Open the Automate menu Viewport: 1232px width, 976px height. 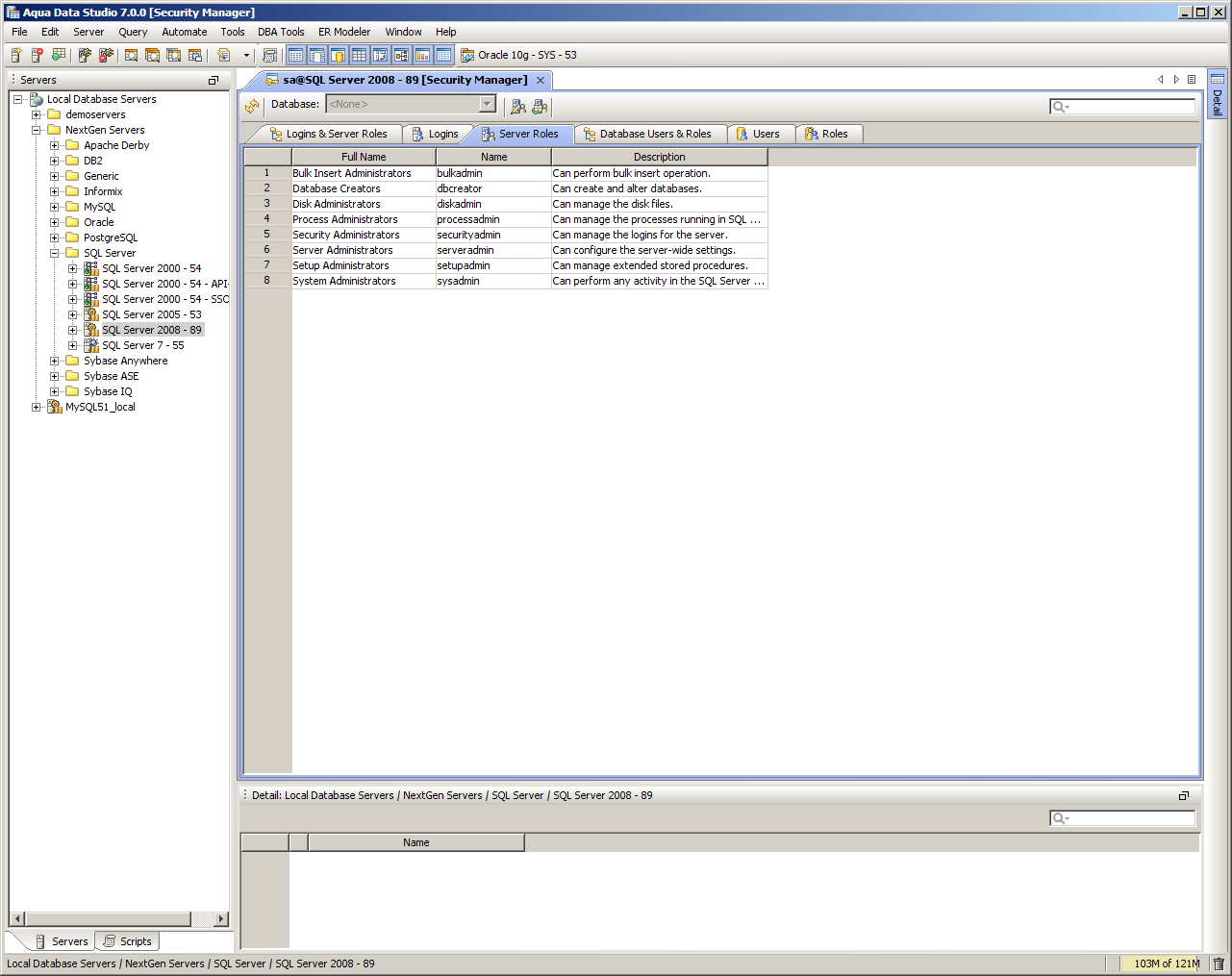(185, 32)
